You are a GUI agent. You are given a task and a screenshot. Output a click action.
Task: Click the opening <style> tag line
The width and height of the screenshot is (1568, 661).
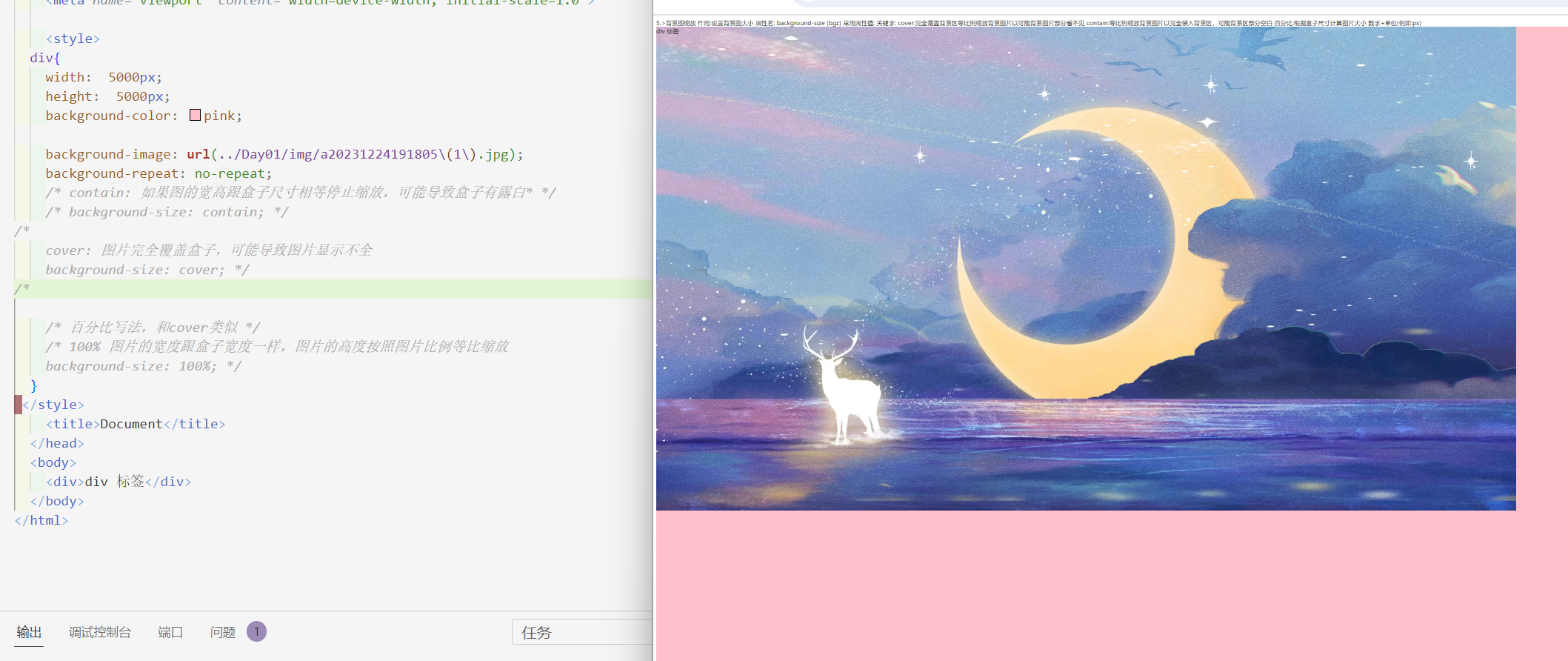pyautogui.click(x=73, y=39)
